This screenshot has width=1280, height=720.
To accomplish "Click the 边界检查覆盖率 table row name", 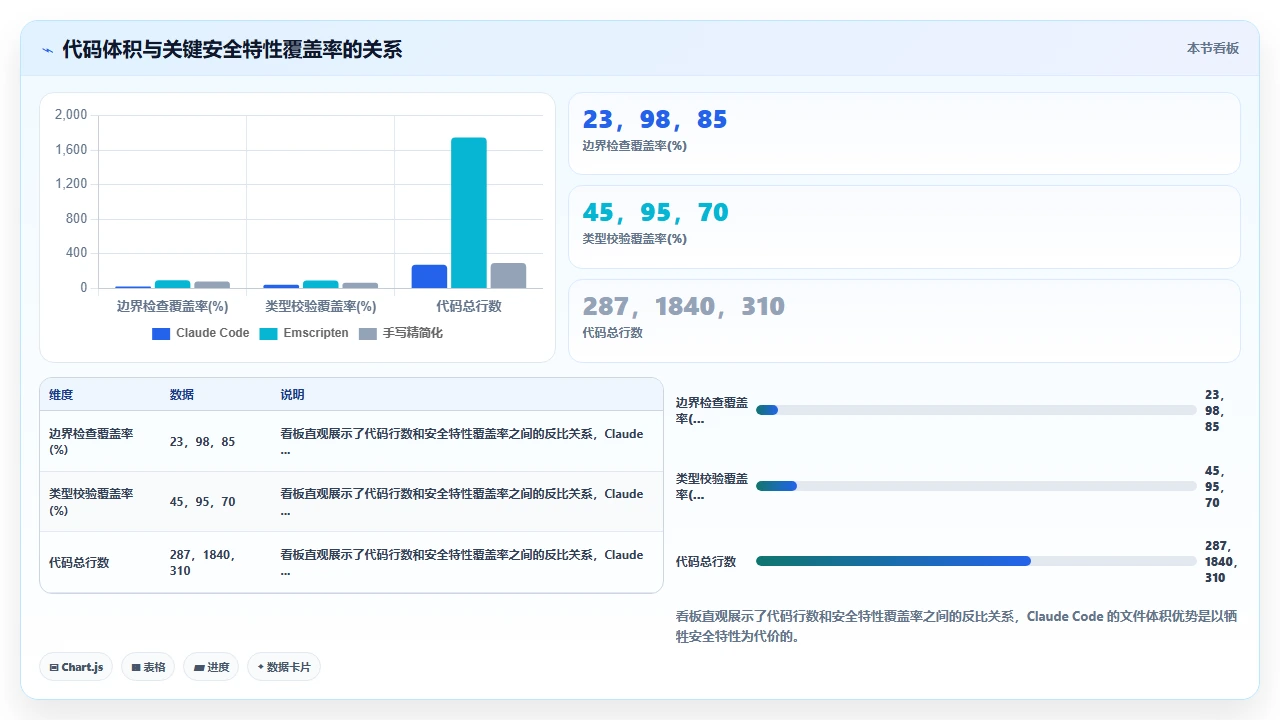I will pos(91,442).
